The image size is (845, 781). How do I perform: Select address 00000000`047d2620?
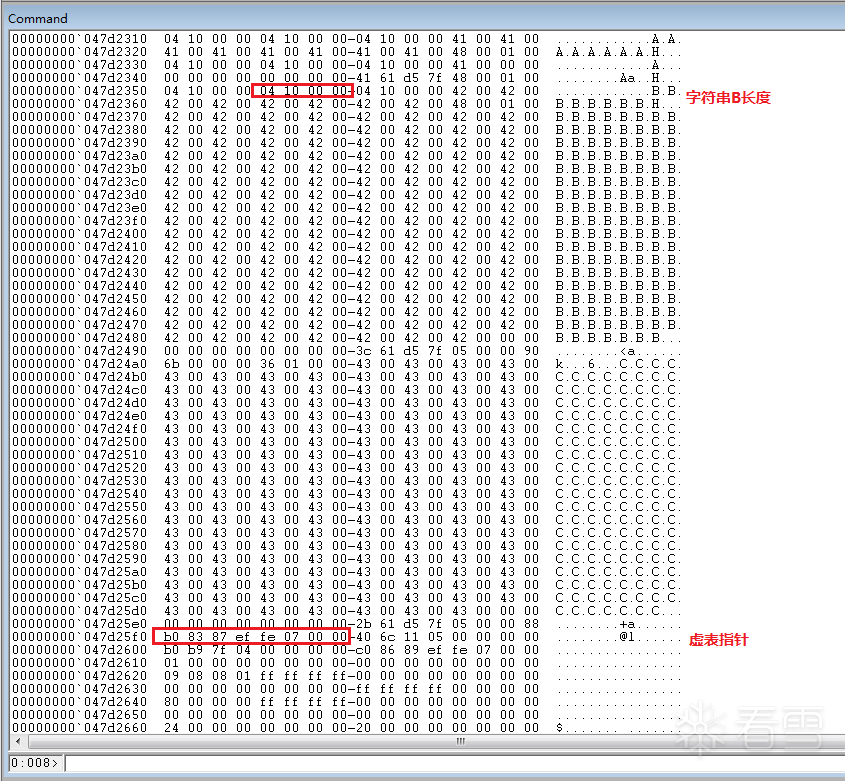(79, 675)
